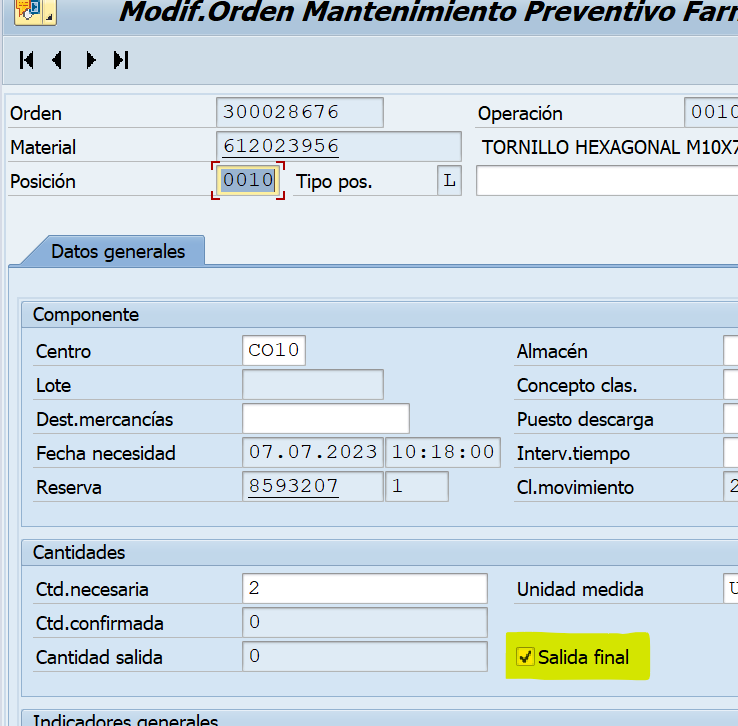Open the reservation number 8593207

294,487
